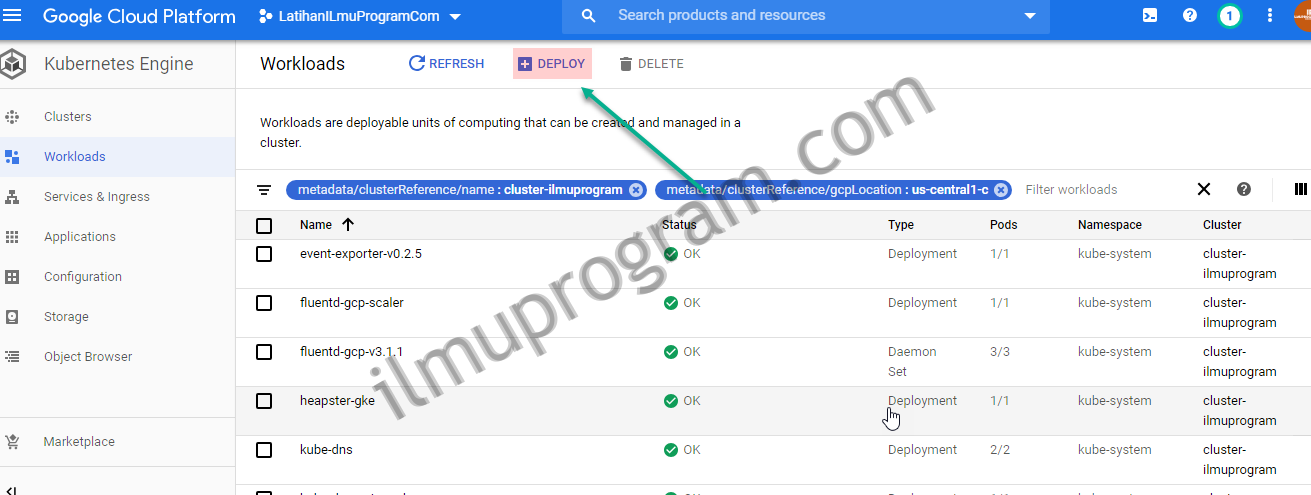This screenshot has height=495, width=1311.
Task: Click the Services & Ingress sidebar icon
Action: pyautogui.click(x=12, y=197)
